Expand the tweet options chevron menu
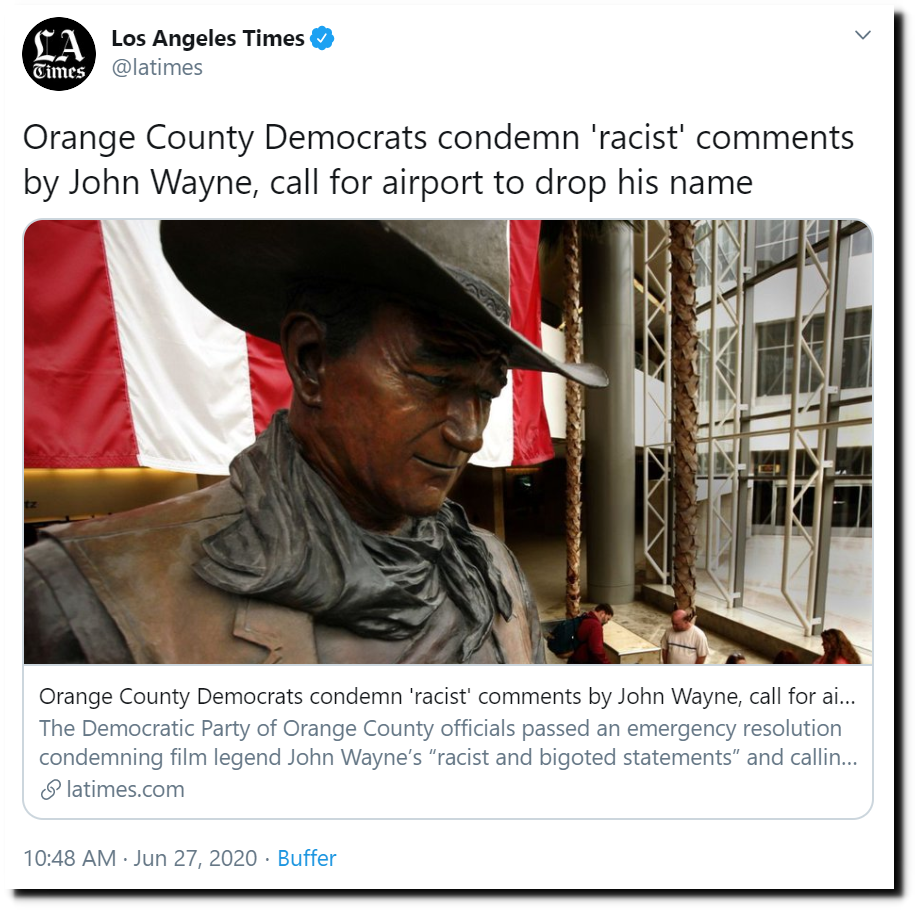915x910 pixels. (x=862, y=35)
